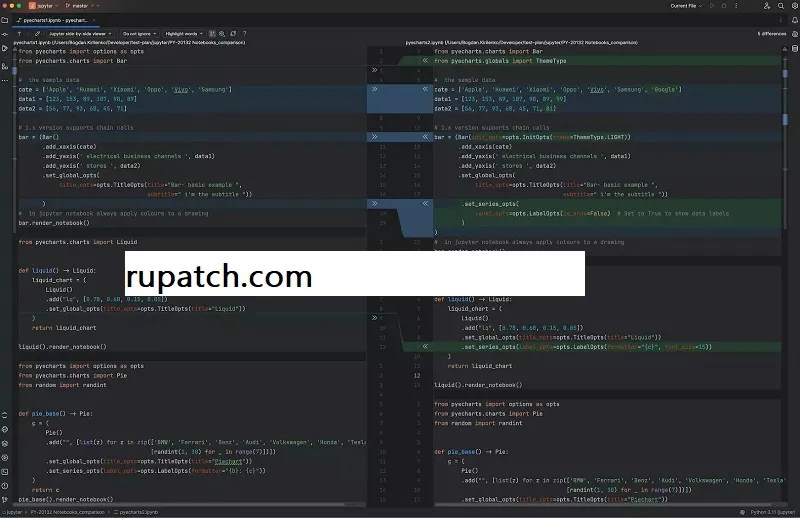
Task: Click the 5 differences label
Action: (771, 34)
